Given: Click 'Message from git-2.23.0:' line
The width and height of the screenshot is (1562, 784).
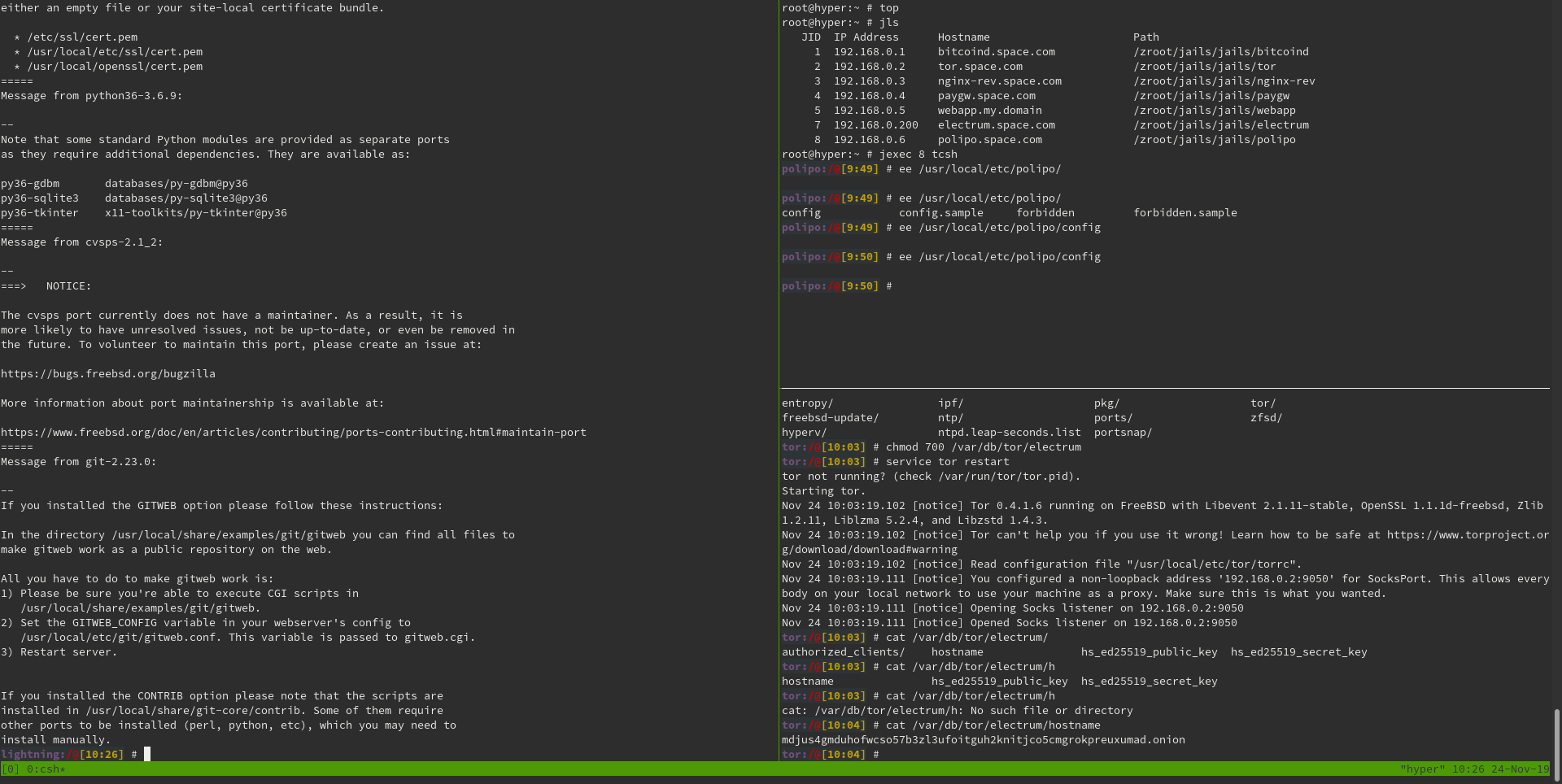Looking at the screenshot, I should (79, 462).
